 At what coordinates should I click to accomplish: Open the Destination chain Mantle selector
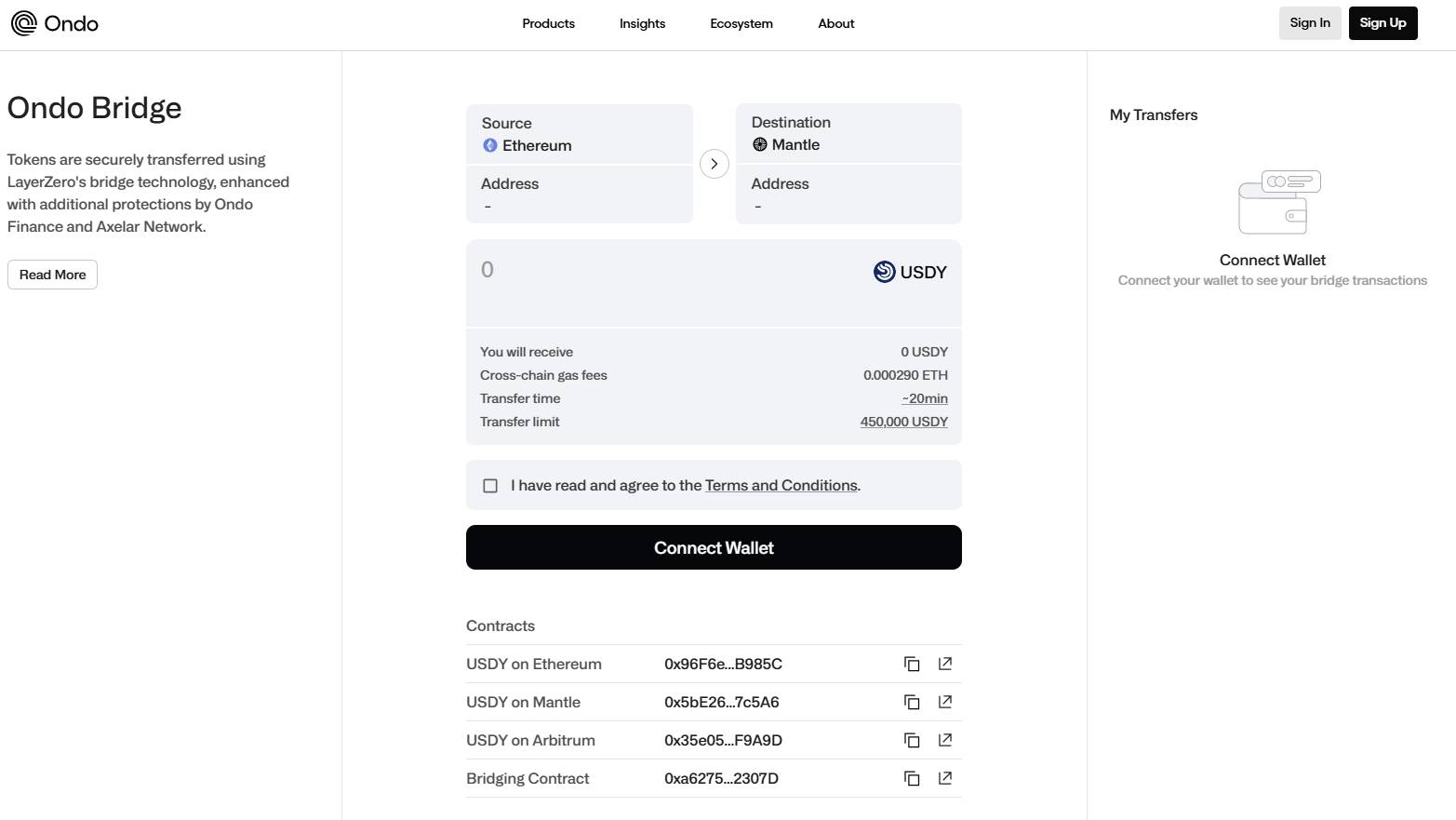click(848, 133)
